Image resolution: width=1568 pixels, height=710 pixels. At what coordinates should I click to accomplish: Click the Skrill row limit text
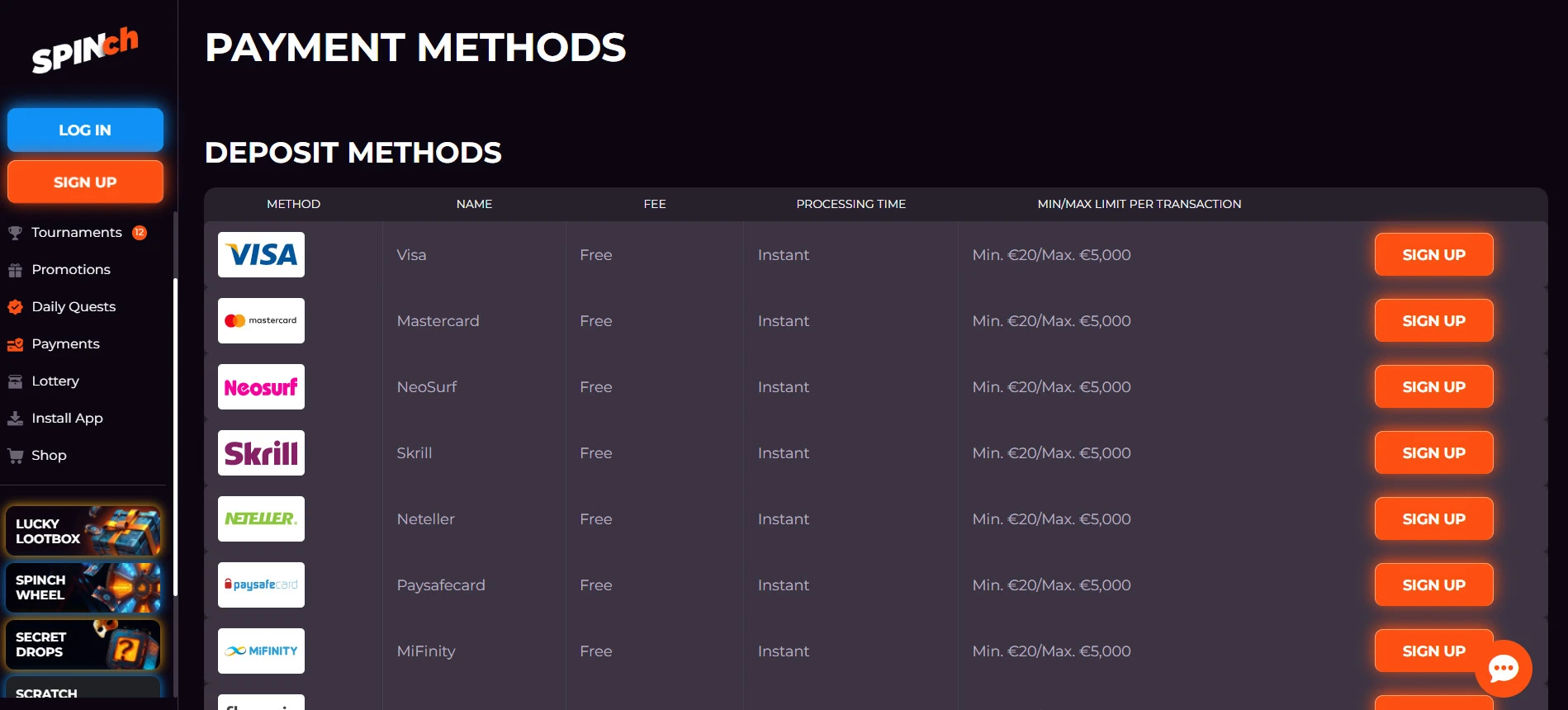click(1051, 453)
